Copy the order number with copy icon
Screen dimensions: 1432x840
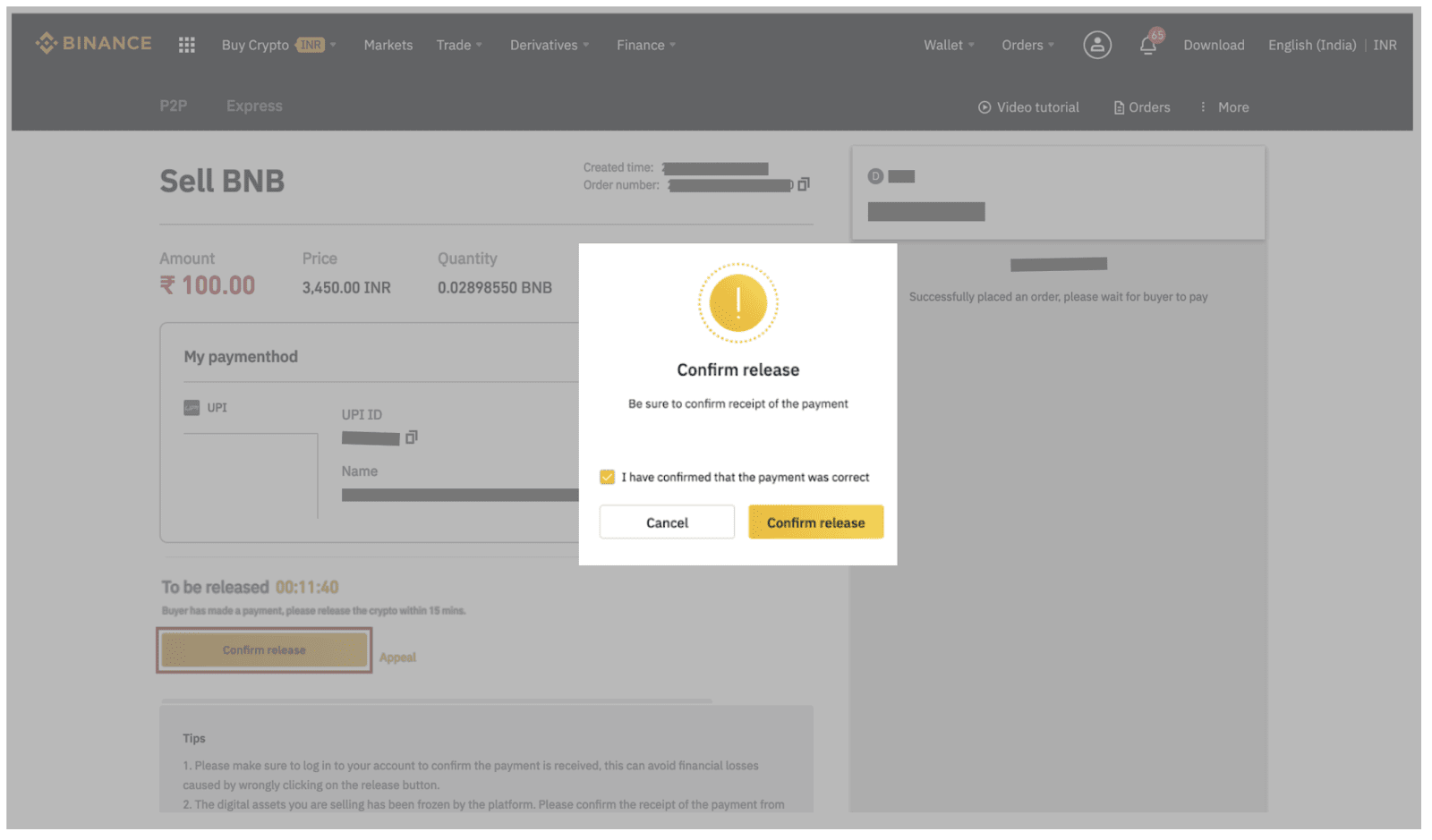point(804,184)
